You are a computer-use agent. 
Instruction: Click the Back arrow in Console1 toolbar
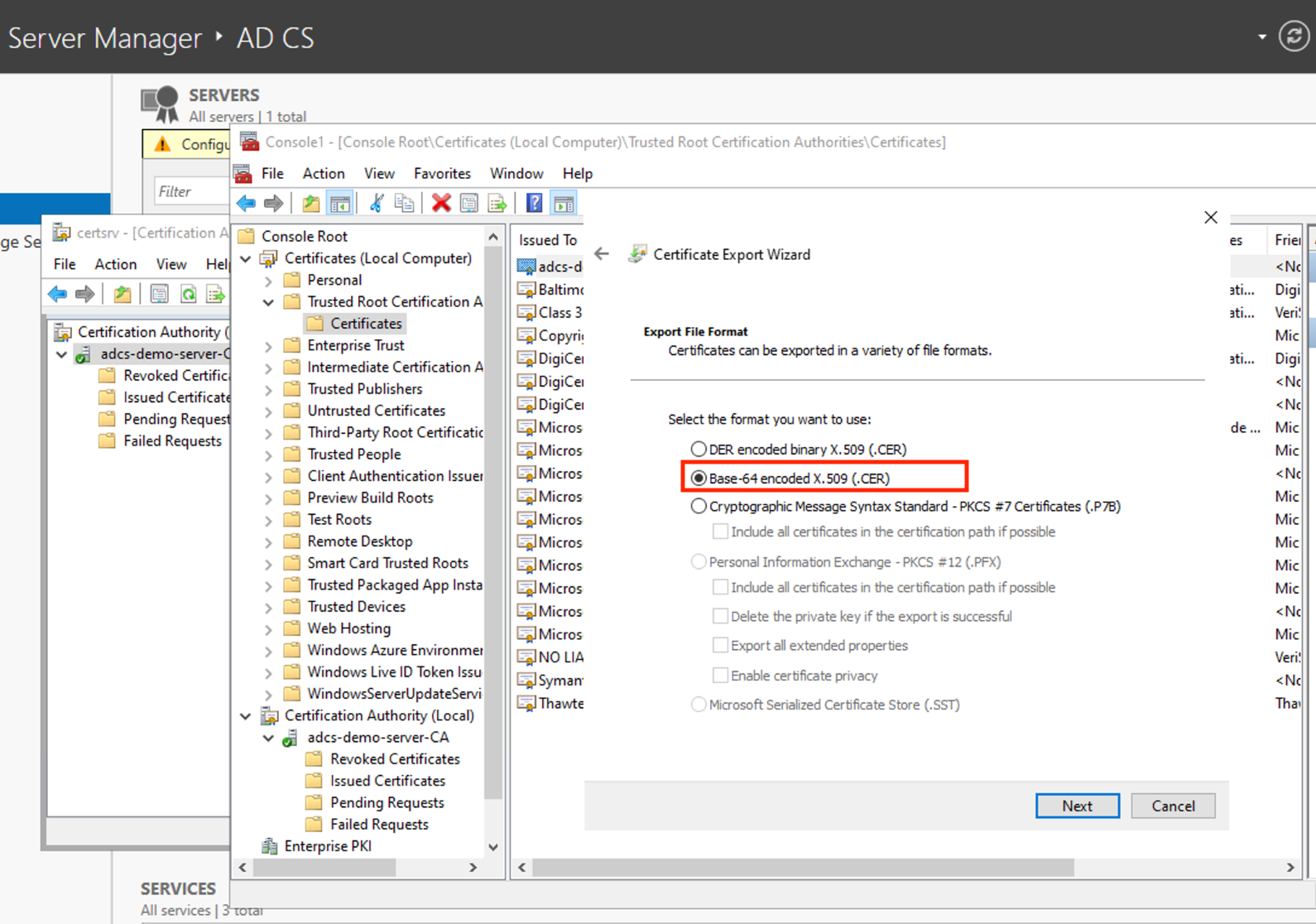[246, 203]
